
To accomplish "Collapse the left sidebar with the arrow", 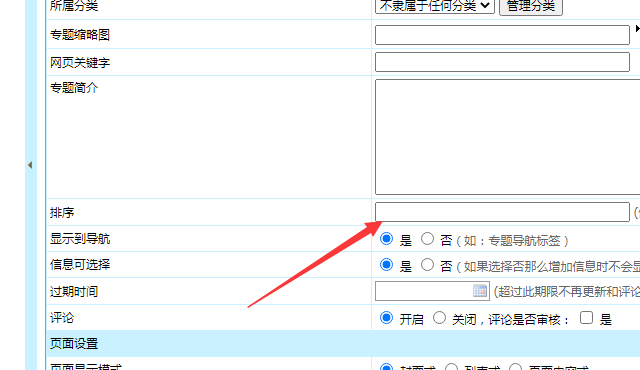I will click(x=30, y=165).
